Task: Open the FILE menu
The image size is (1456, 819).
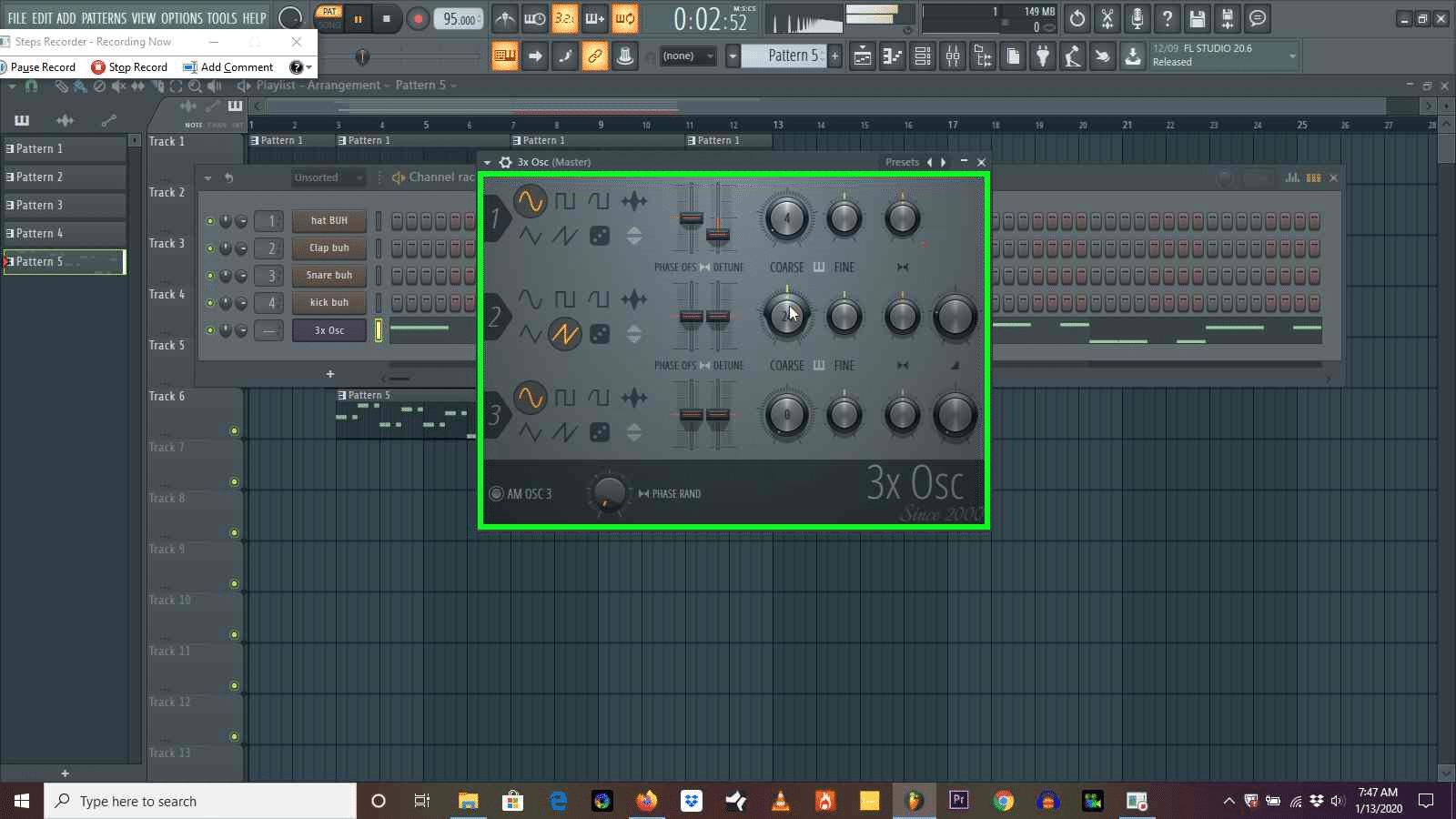Action: coord(17,18)
